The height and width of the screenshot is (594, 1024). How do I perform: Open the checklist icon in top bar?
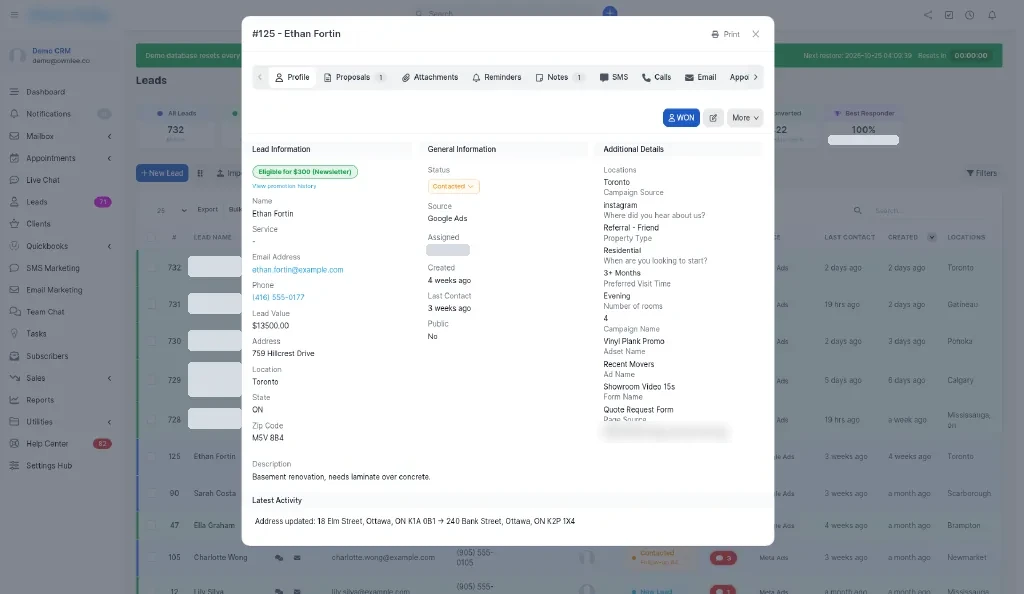point(949,15)
